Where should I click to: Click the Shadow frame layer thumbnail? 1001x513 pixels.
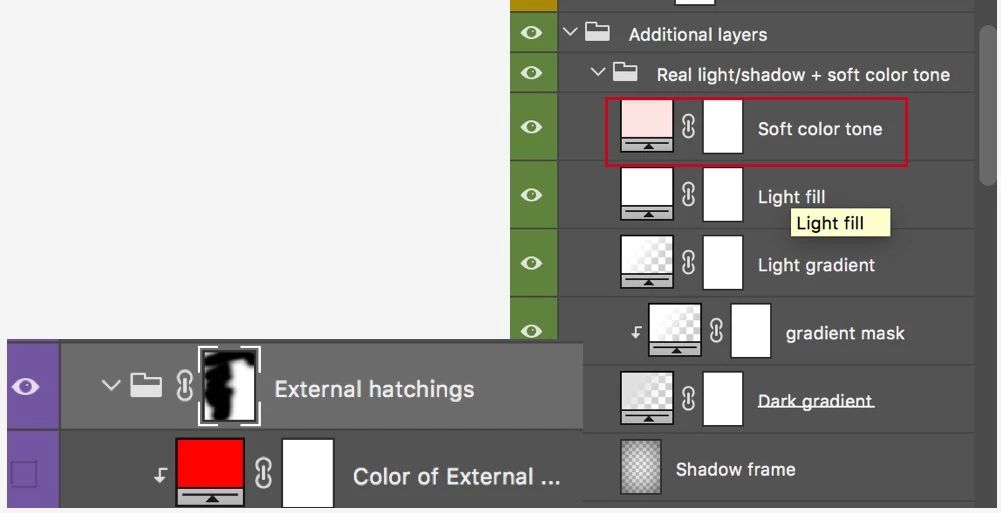641,467
